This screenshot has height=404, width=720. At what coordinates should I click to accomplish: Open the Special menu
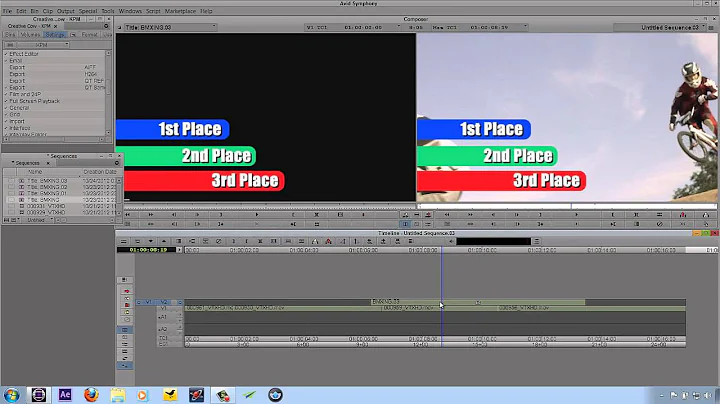coord(88,11)
